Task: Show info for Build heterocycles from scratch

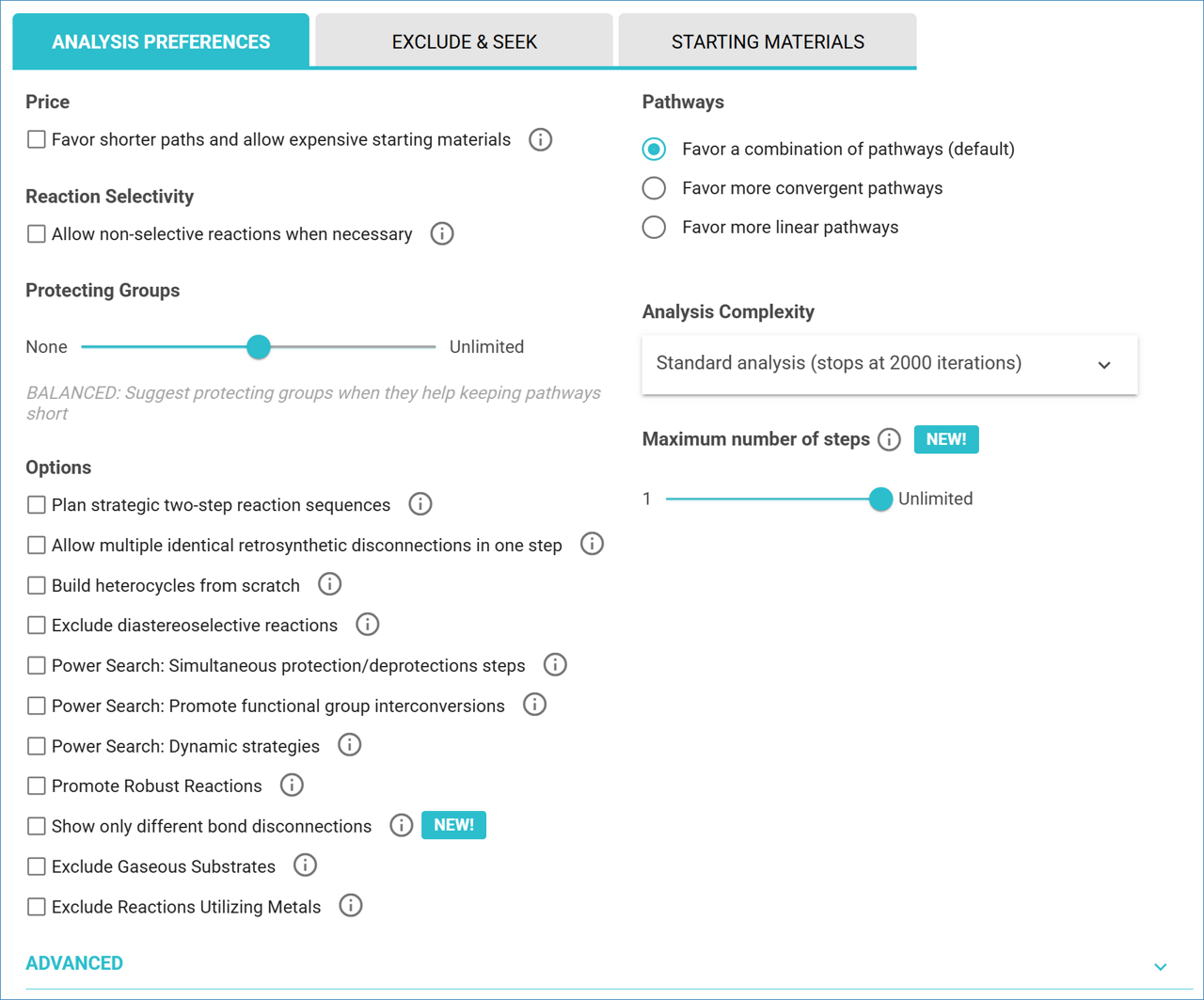Action: pos(329,584)
